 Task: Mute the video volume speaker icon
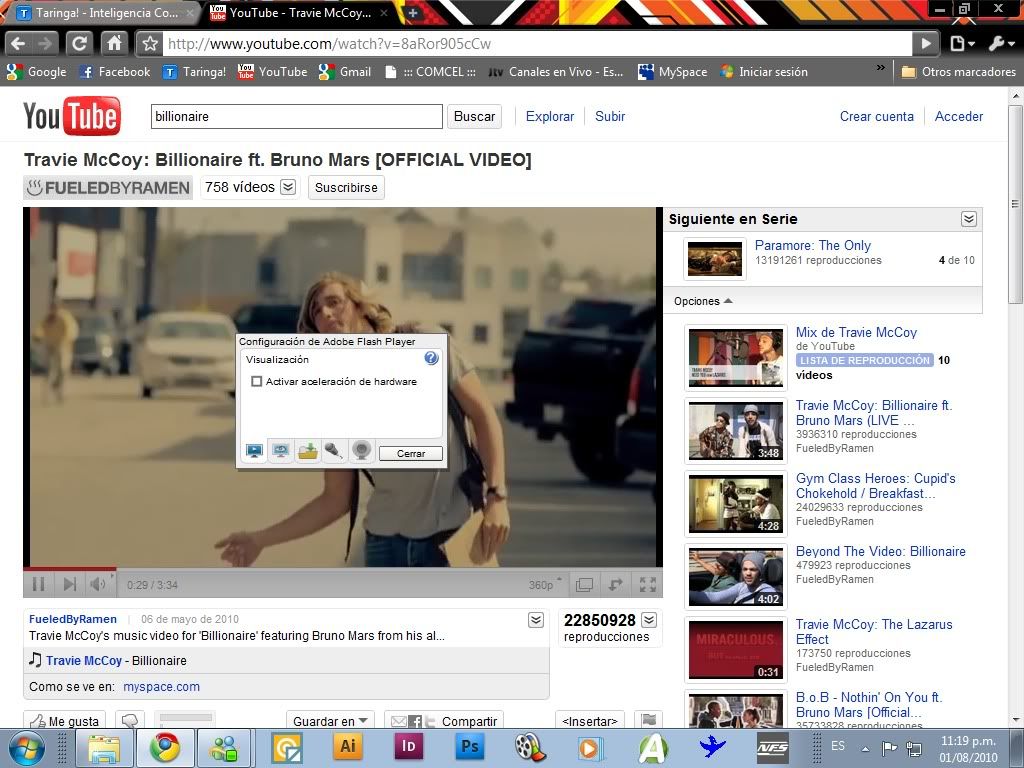click(98, 584)
